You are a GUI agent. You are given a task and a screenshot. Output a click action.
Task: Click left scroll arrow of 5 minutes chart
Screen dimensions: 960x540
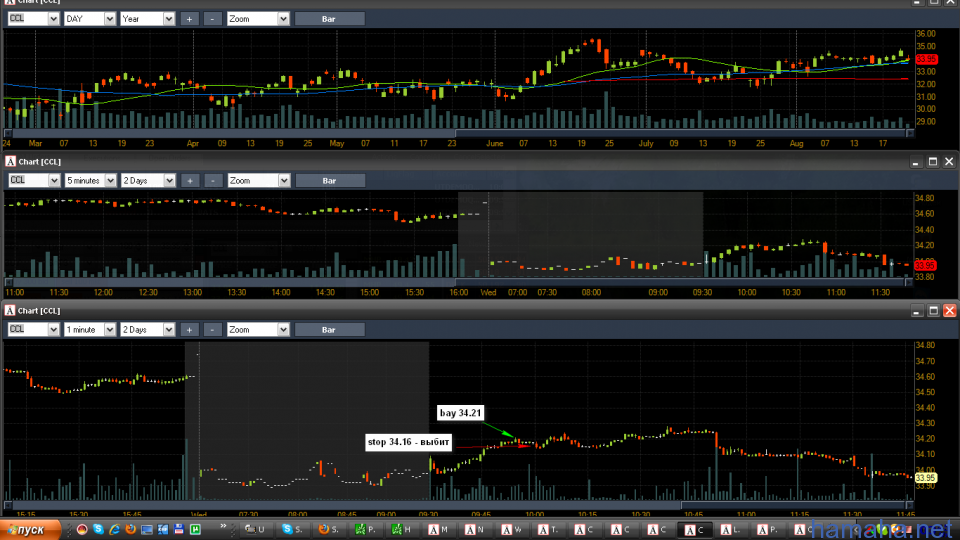[8, 282]
